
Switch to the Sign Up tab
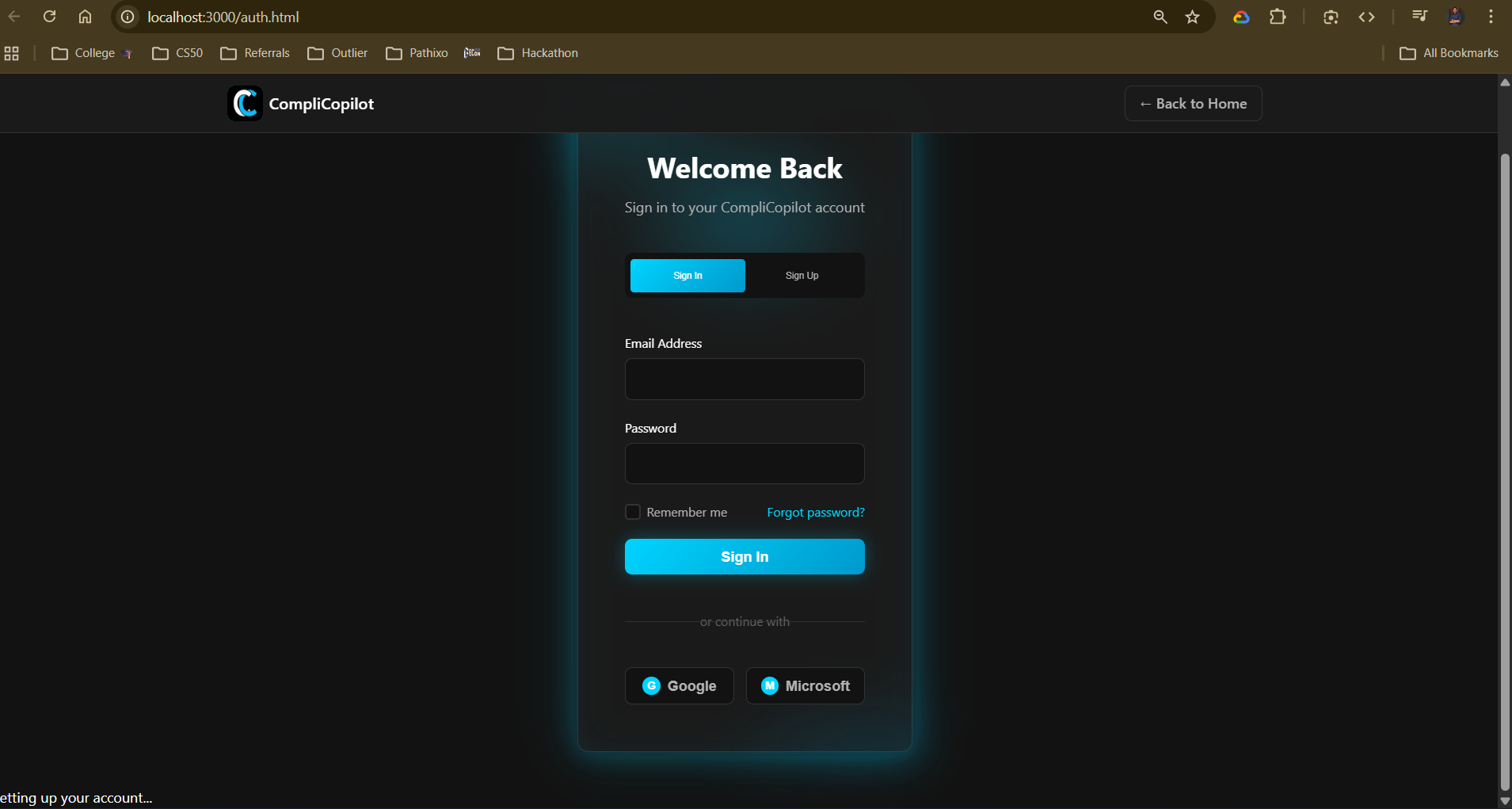pos(802,276)
